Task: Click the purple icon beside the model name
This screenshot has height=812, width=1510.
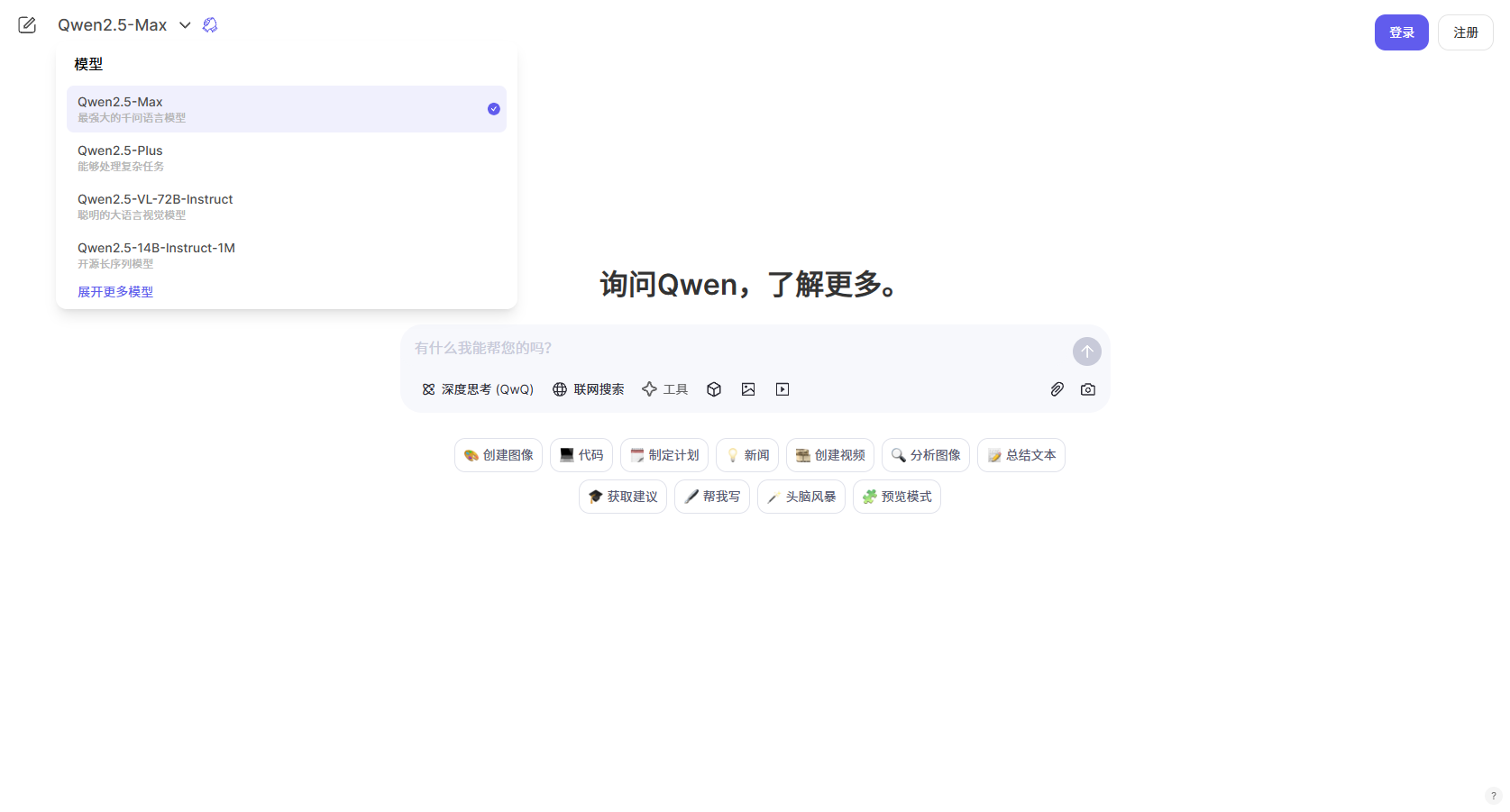Action: (210, 25)
